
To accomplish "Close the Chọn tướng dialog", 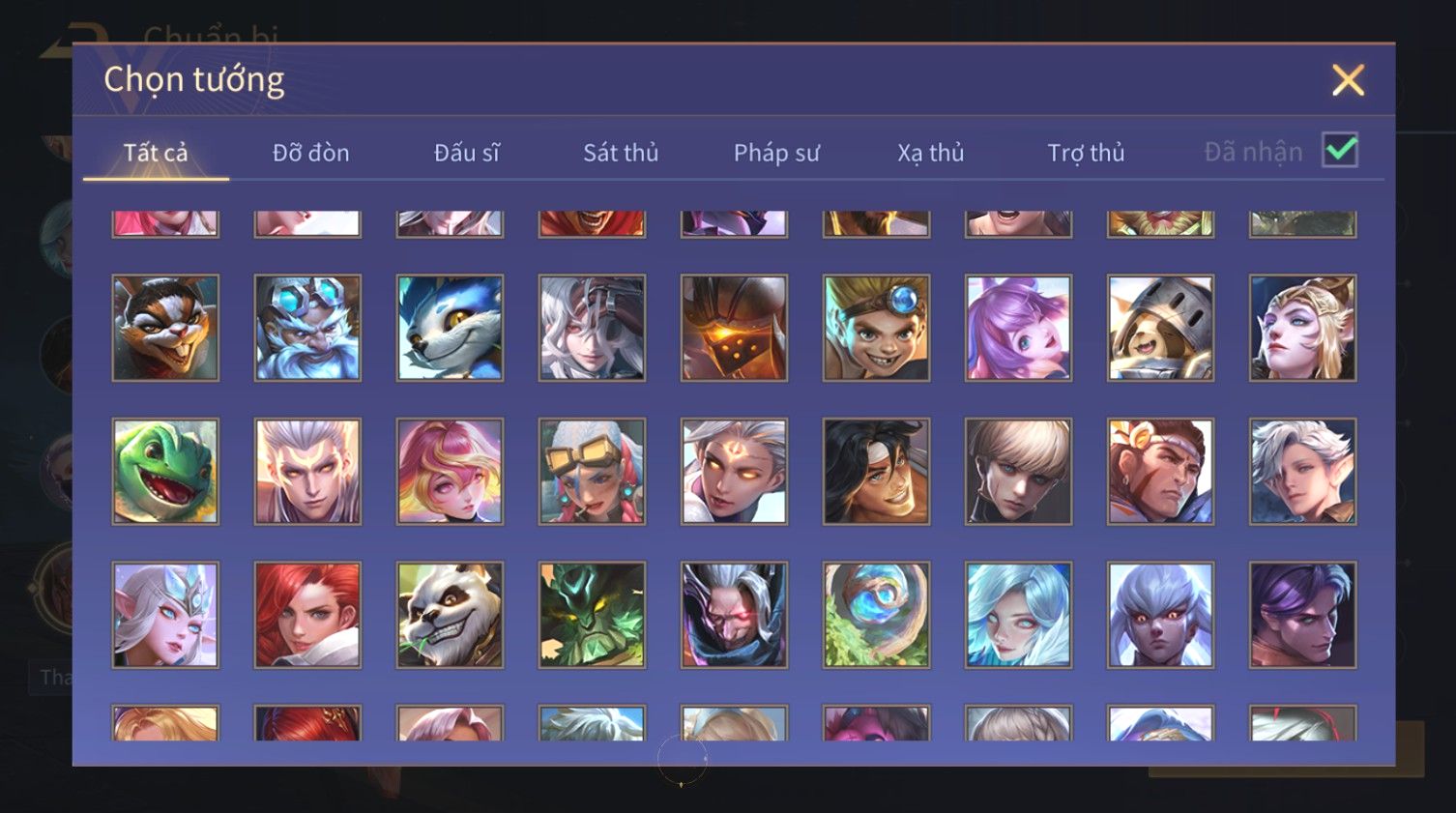I will (x=1348, y=80).
